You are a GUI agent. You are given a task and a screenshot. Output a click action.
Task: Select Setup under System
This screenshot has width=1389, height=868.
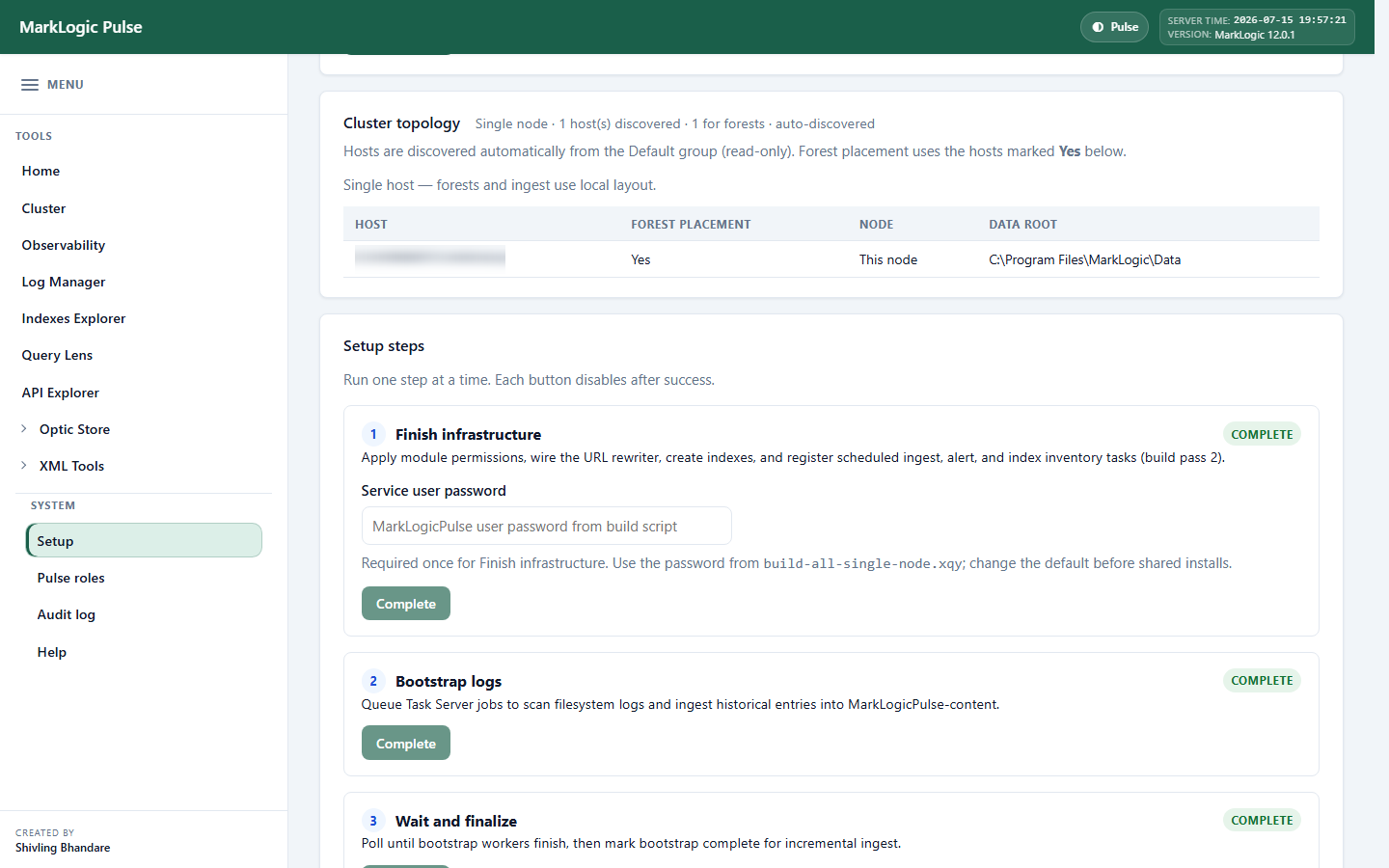(144, 540)
